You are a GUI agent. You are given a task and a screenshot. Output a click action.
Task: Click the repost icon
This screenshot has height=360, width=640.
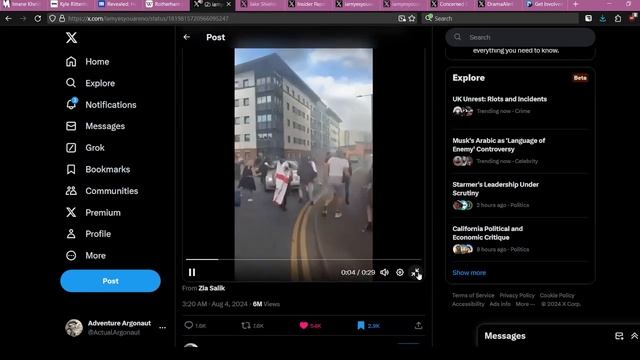(246, 325)
